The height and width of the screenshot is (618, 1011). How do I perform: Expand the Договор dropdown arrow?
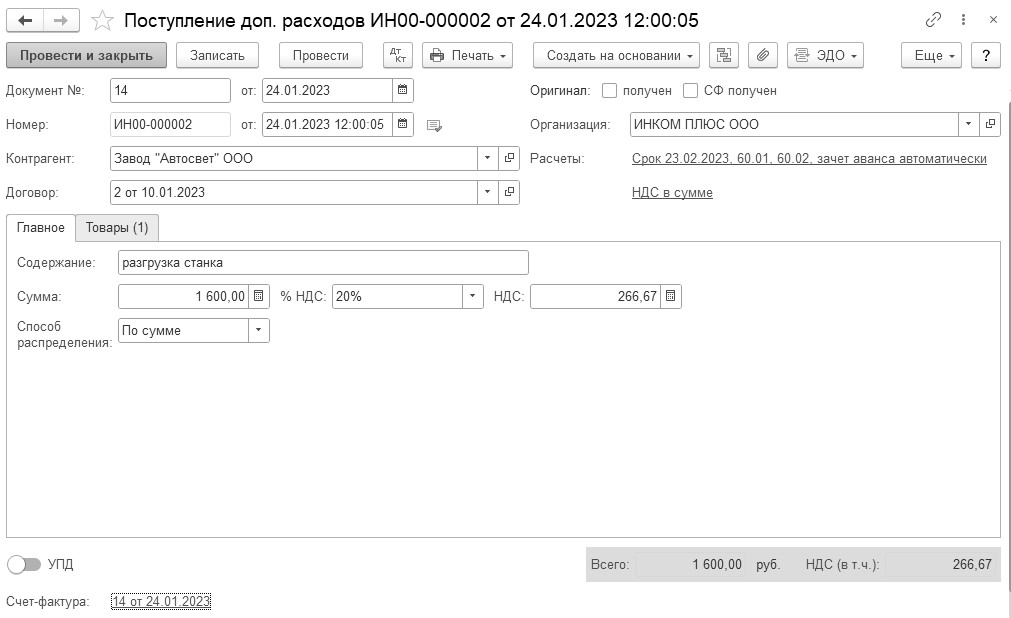pos(487,192)
